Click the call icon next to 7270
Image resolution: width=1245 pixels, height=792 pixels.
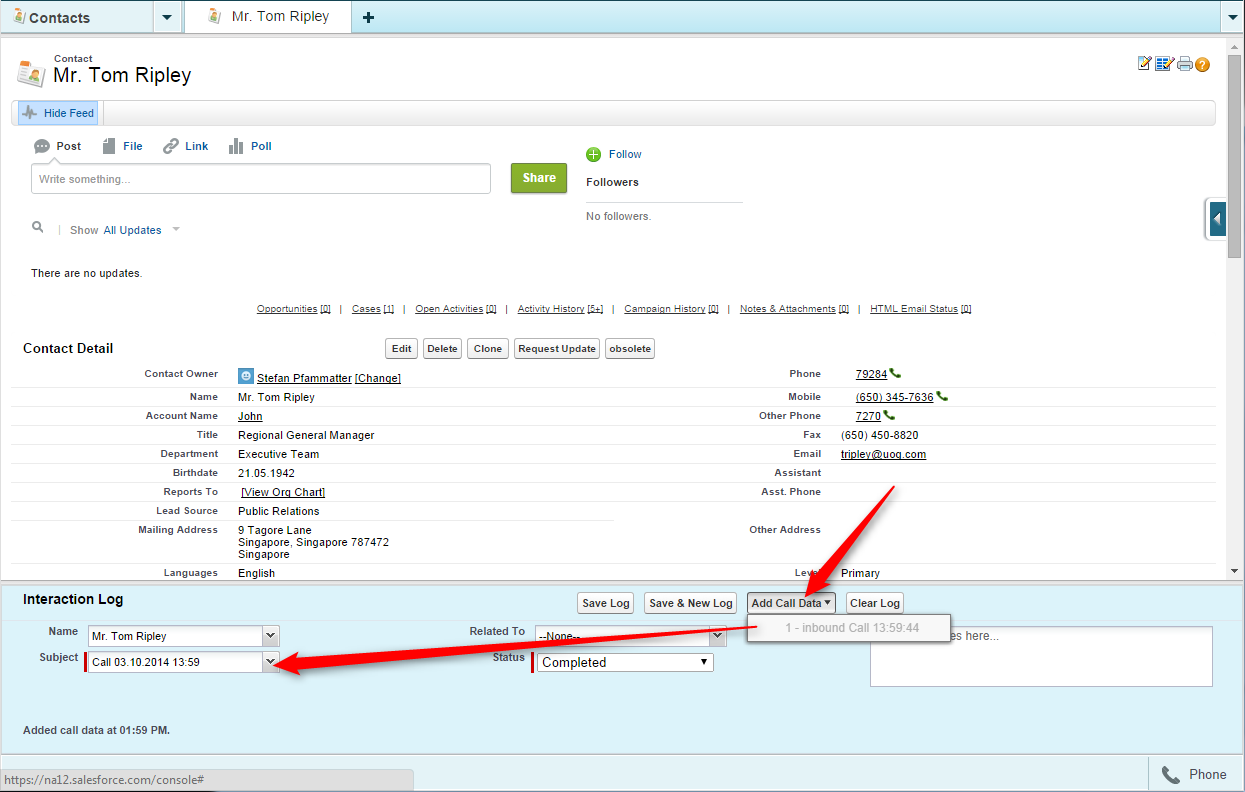pos(889,415)
